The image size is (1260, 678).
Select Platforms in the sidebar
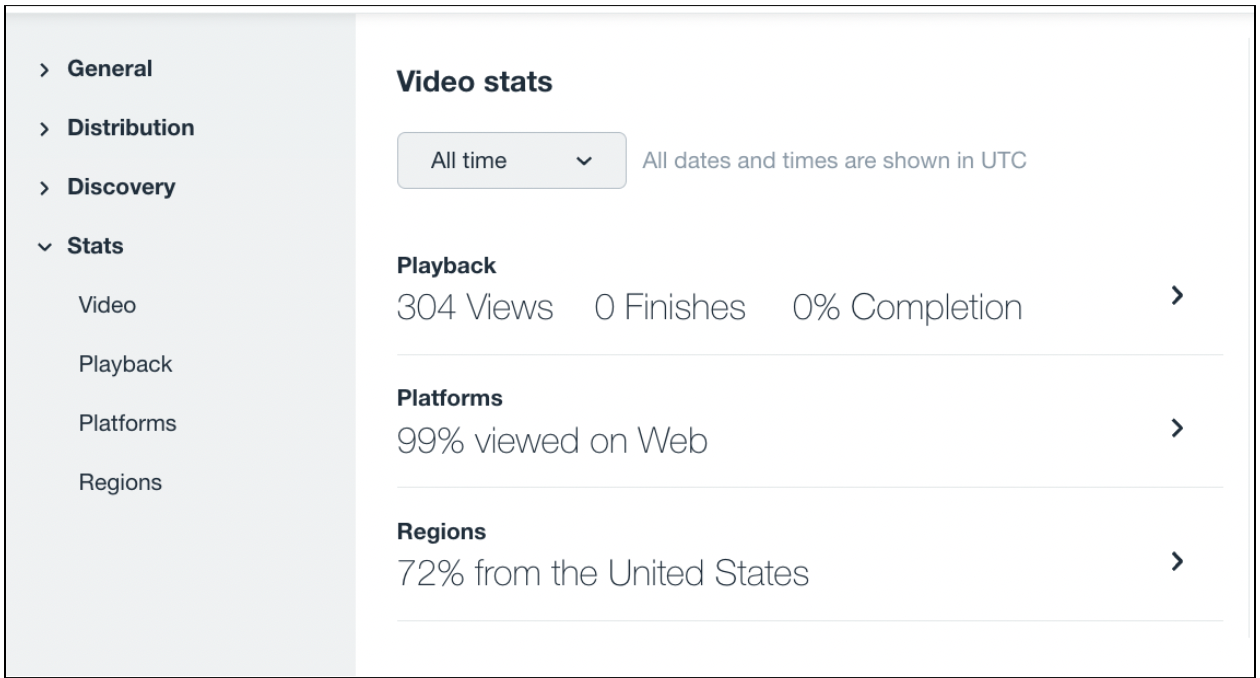point(127,423)
